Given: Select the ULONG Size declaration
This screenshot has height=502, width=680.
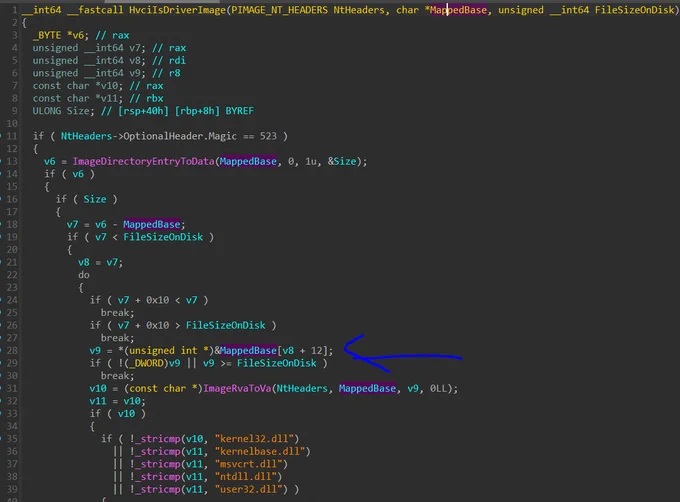Looking at the screenshot, I should [x=63, y=111].
